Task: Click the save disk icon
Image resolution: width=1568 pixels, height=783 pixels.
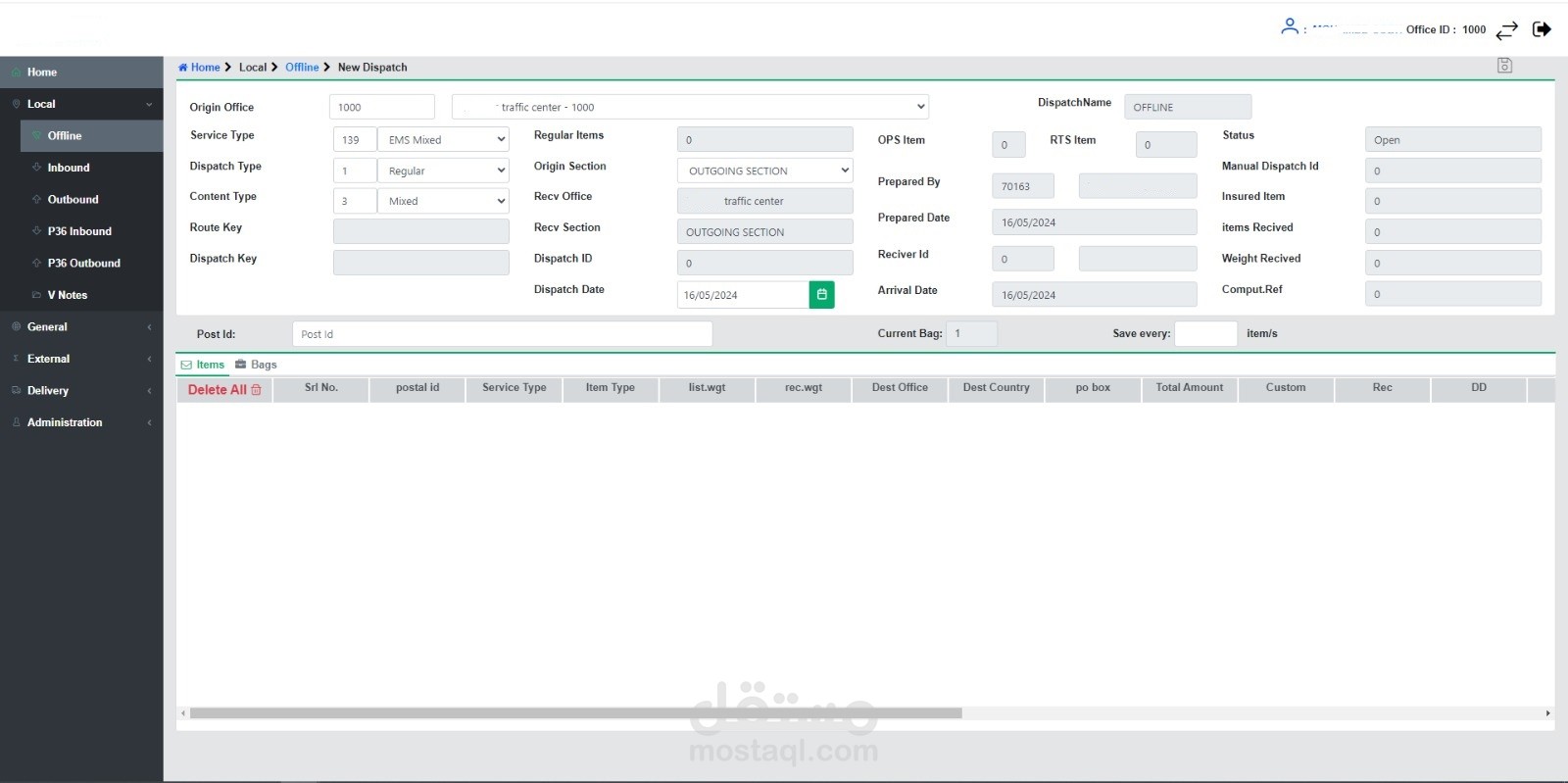Action: pos(1504,66)
